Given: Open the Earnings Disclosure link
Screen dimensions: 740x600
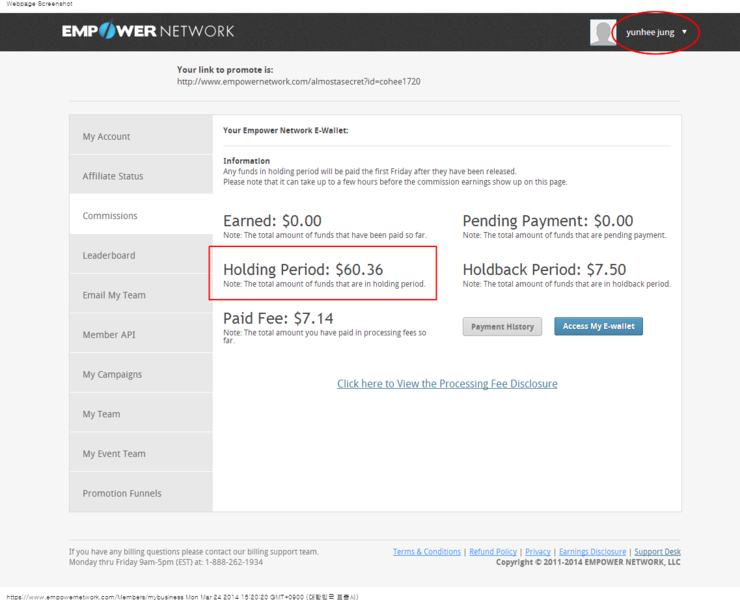Looking at the screenshot, I should coord(592,551).
